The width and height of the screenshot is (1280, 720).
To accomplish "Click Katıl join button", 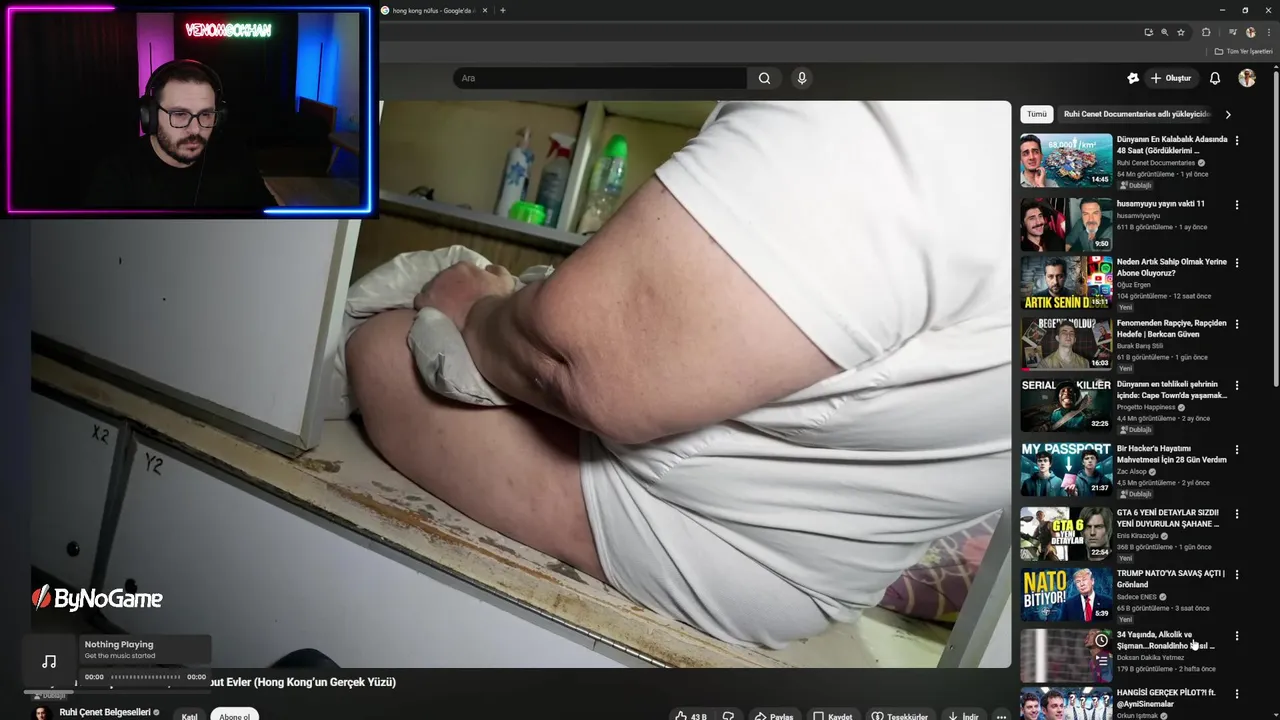I will [x=189, y=716].
